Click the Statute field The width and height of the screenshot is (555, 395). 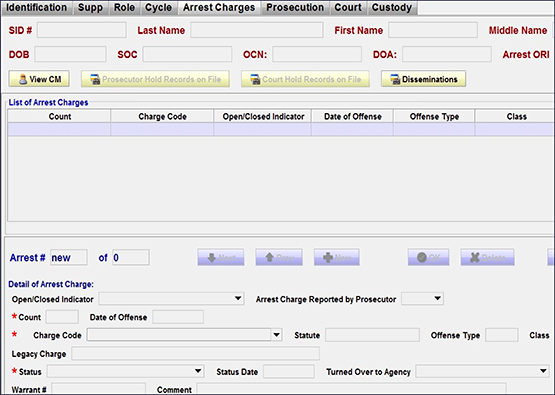coord(373,335)
